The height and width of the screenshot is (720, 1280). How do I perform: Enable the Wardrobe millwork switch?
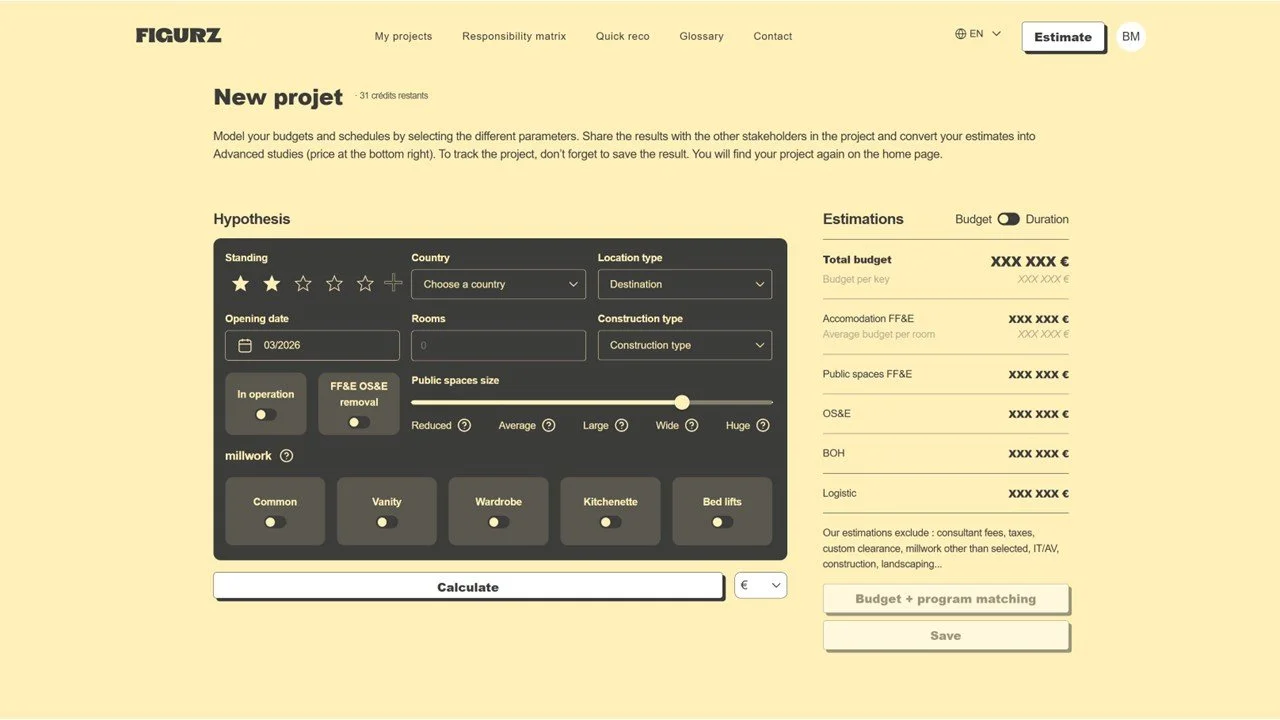tap(498, 522)
